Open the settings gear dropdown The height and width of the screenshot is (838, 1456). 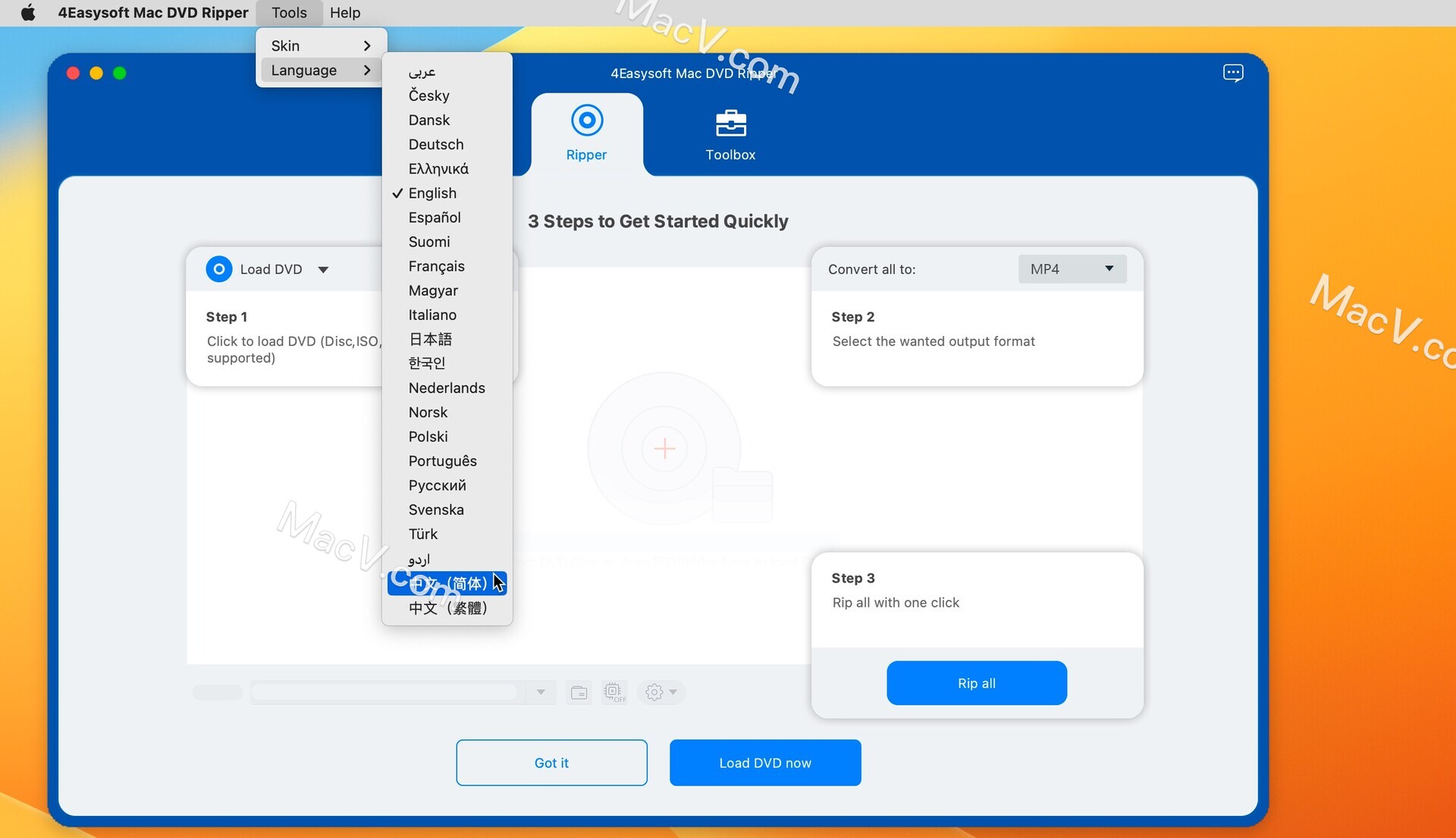click(661, 692)
